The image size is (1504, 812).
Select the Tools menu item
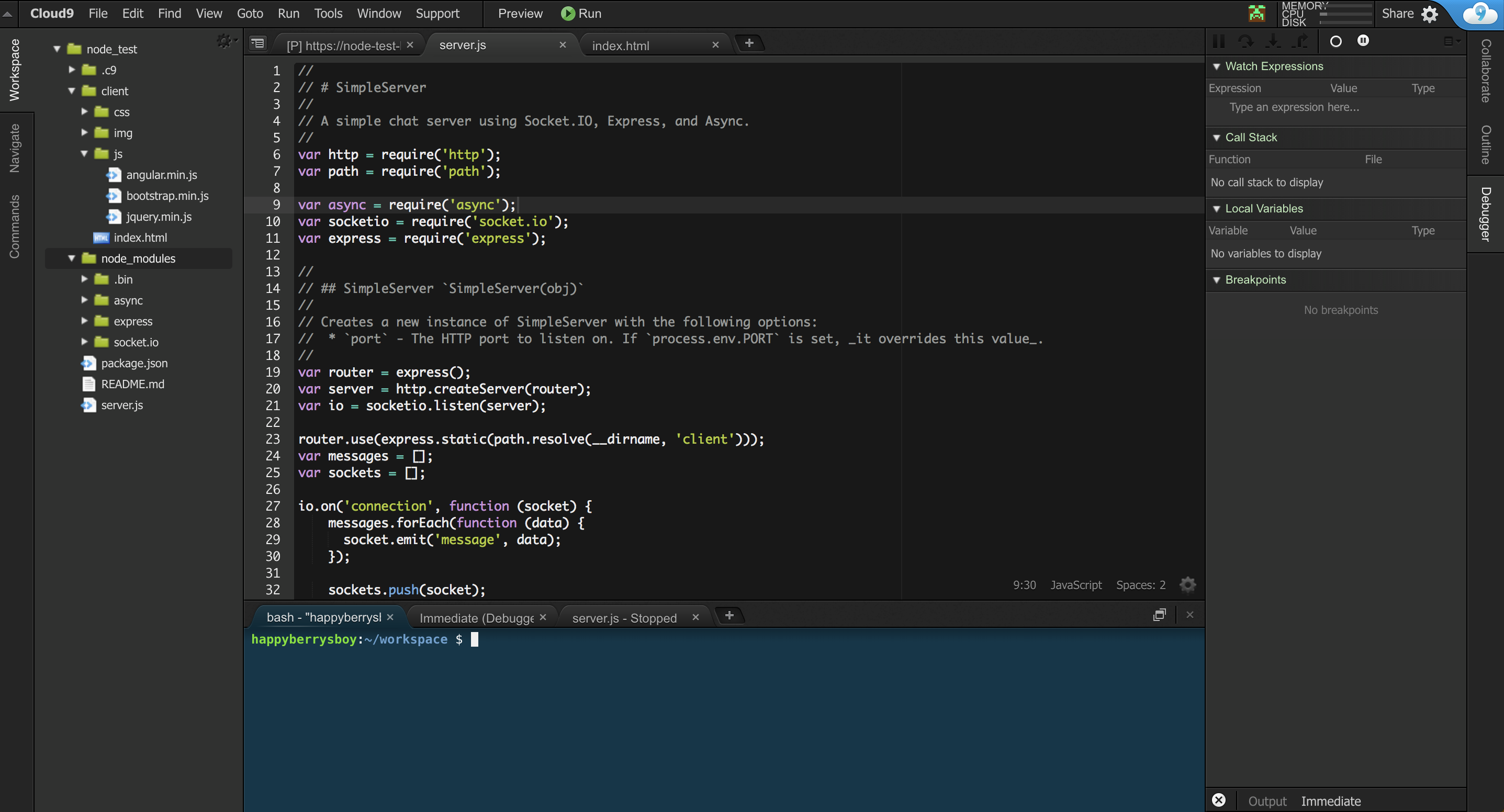(327, 13)
